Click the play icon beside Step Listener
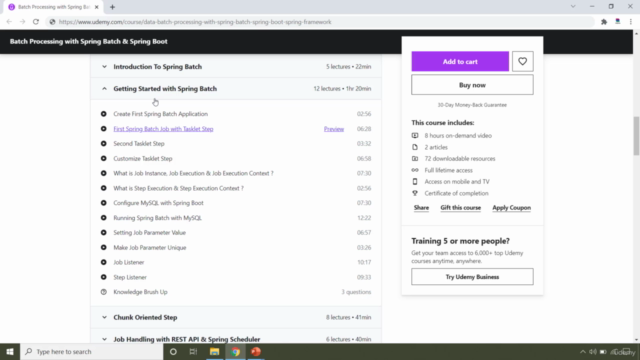Viewport: 640px width, 360px height. pyautogui.click(x=104, y=277)
